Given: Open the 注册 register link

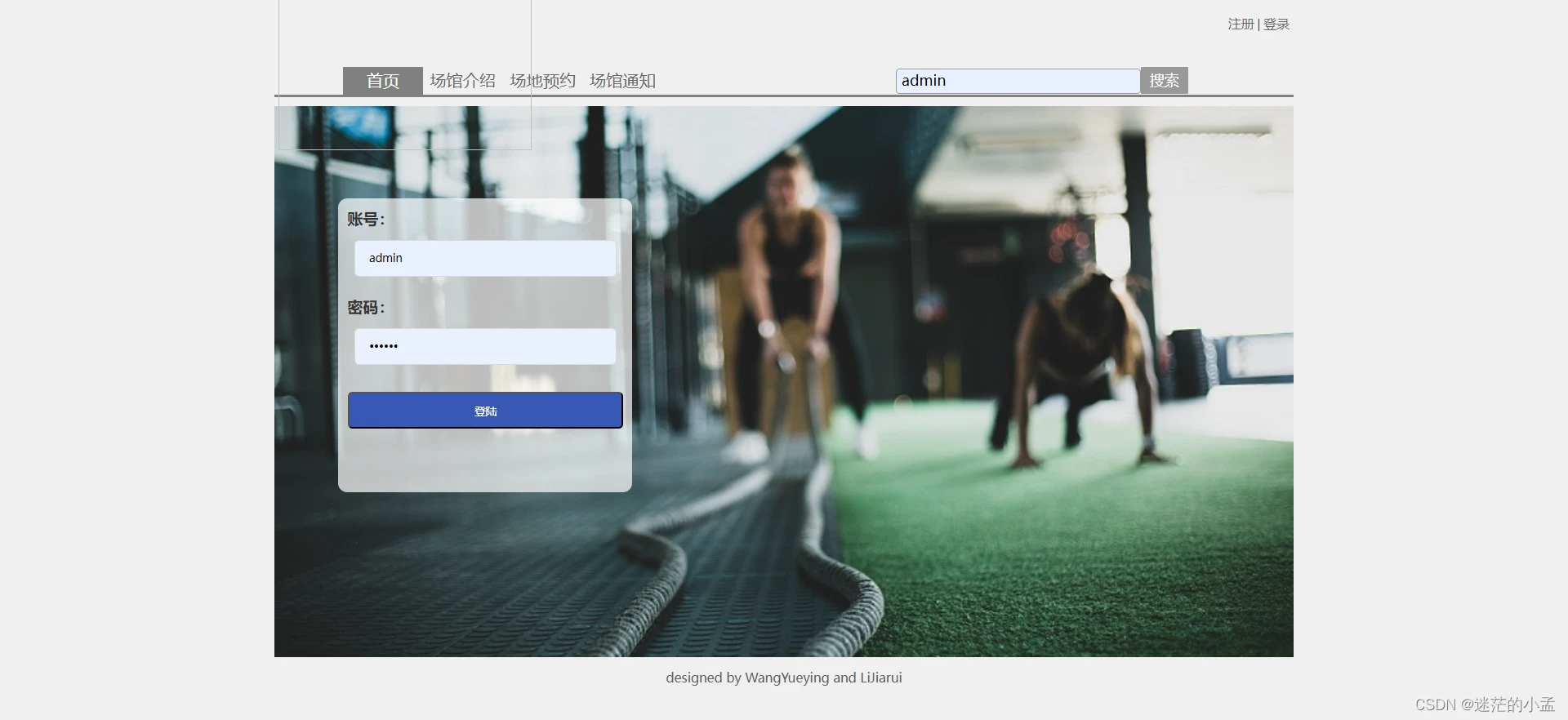Looking at the screenshot, I should [1241, 24].
